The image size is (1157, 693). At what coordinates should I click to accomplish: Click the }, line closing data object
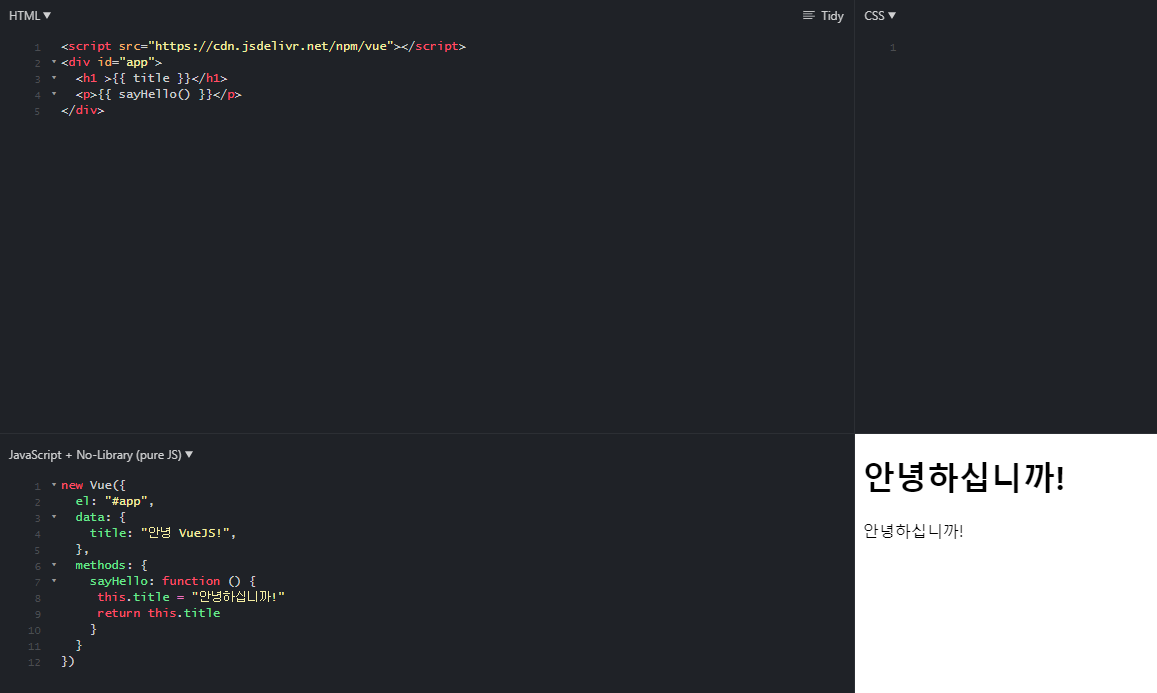(82, 549)
